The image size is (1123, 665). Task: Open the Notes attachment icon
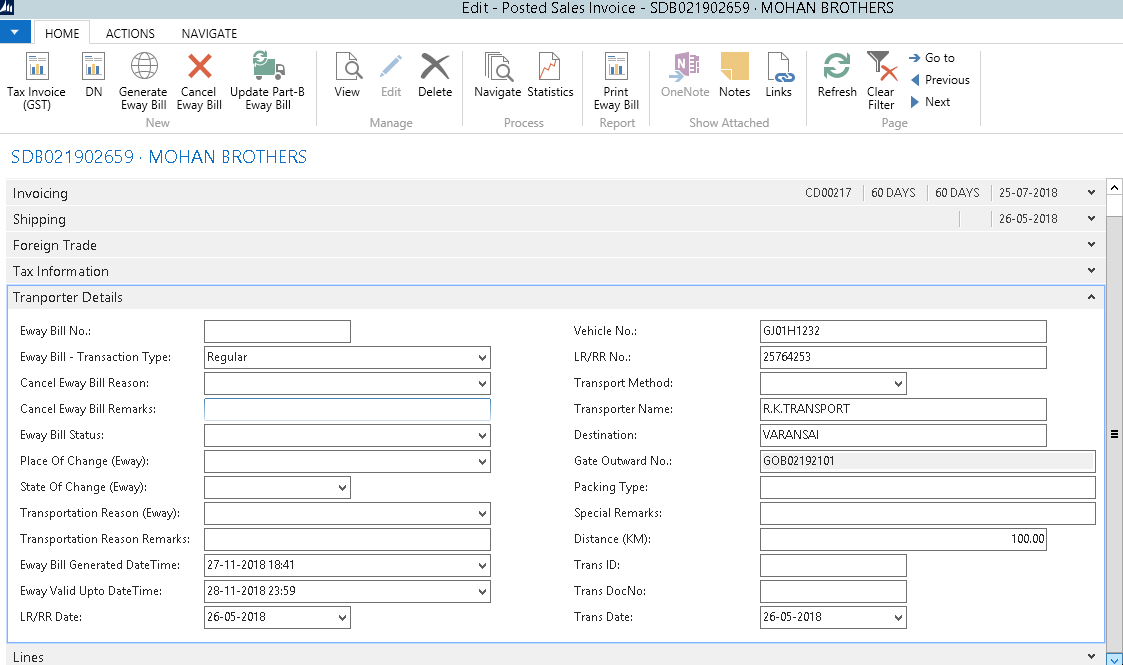click(x=734, y=68)
